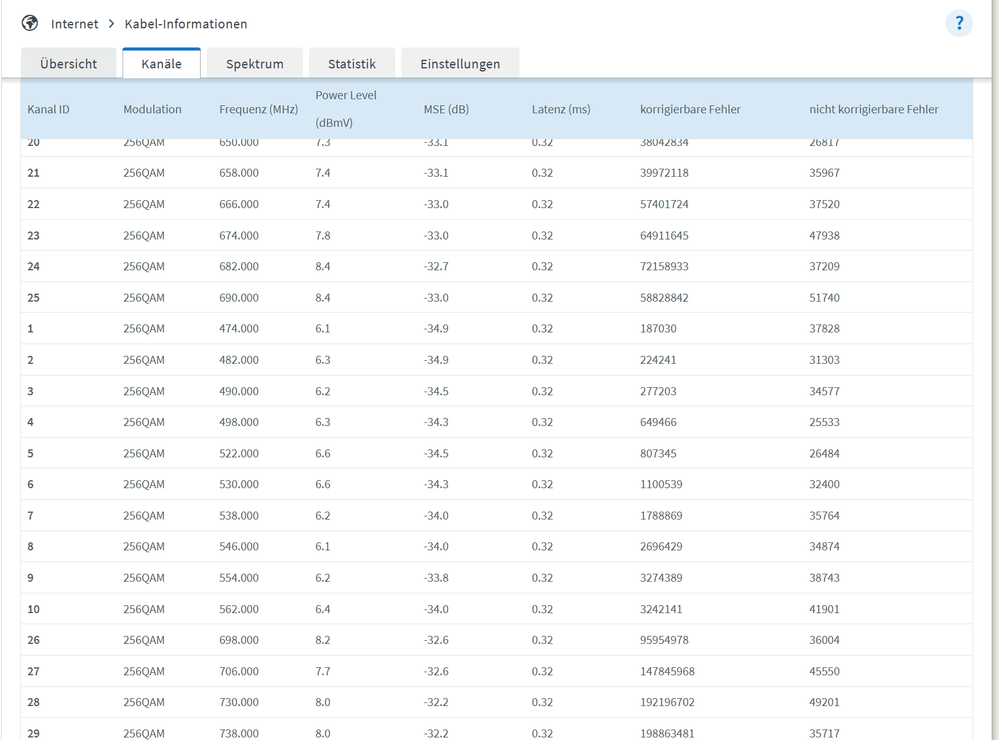Click correctable errors value 64911645
The height and width of the screenshot is (740, 999).
[x=665, y=235]
